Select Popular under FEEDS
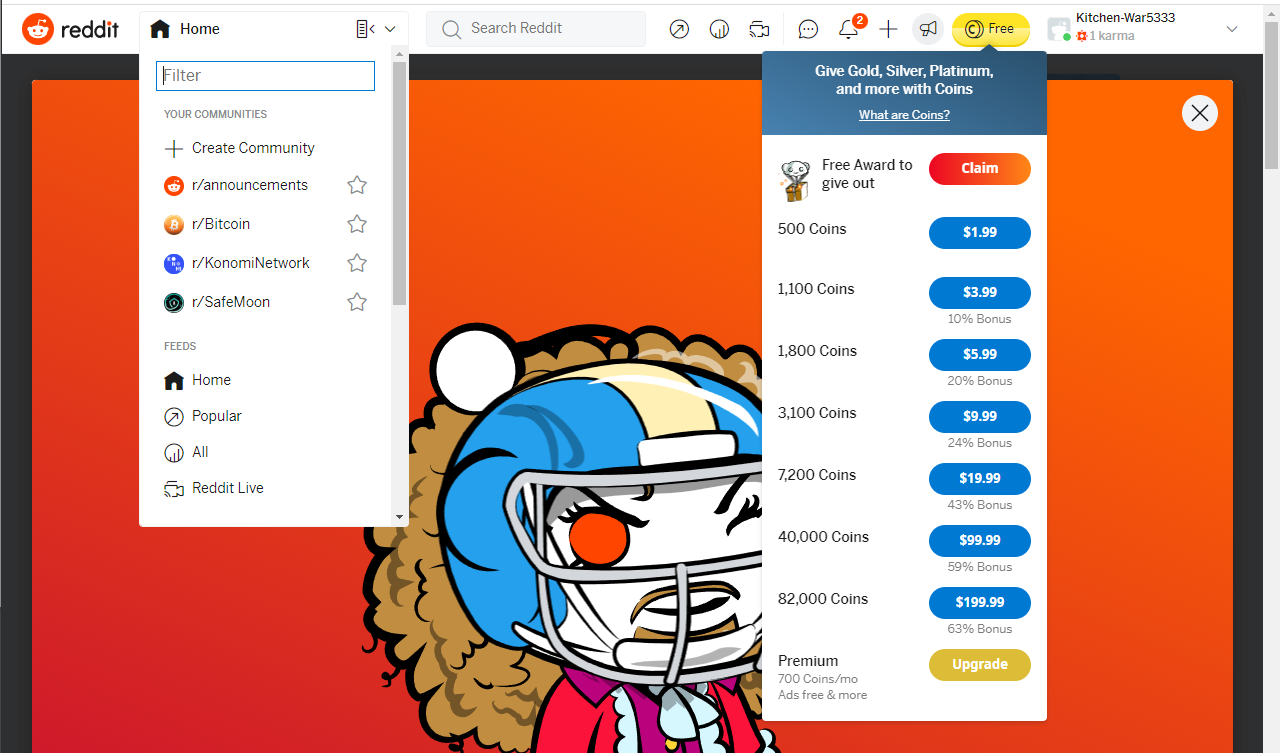1280x753 pixels. coord(215,416)
